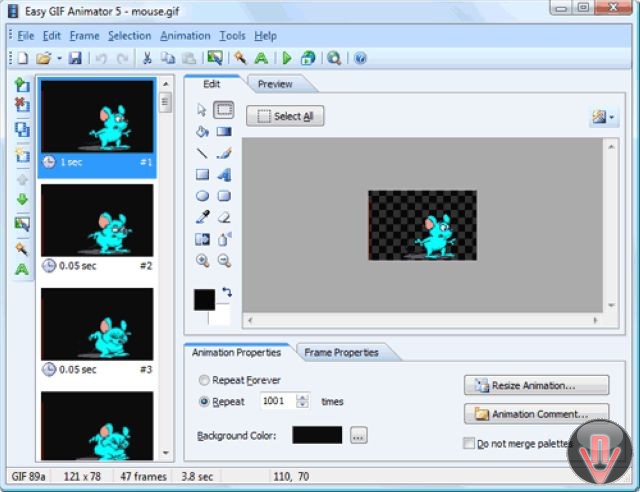Select the Text 'A' tool in toolbox
640x492 pixels.
[x=224, y=175]
